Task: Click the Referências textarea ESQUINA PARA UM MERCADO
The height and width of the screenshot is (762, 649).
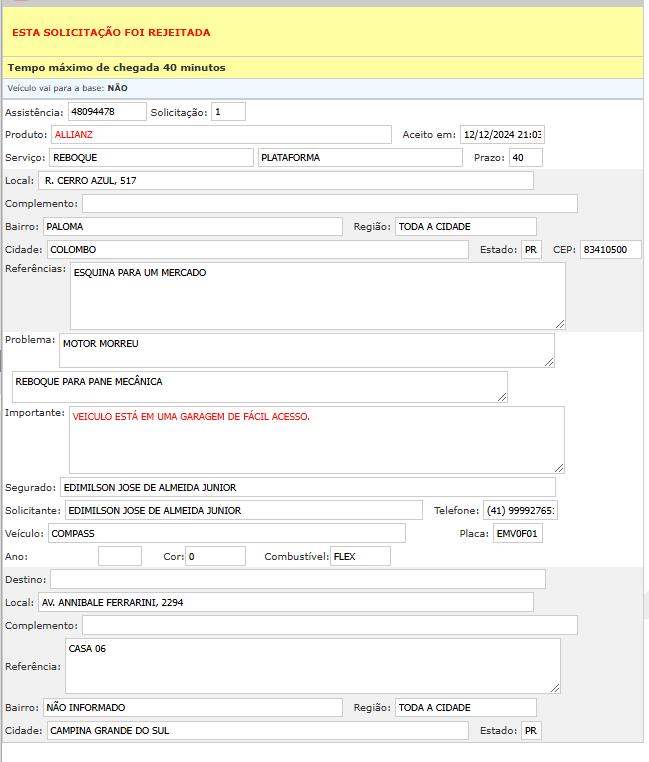Action: 318,296
